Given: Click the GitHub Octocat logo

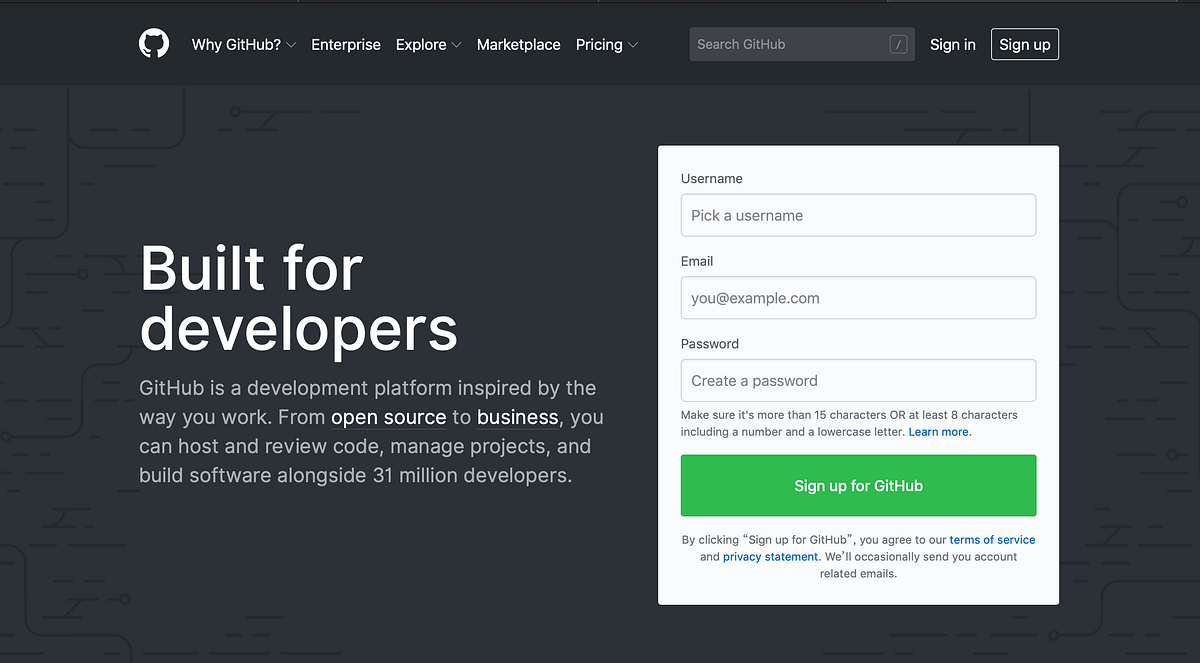Looking at the screenshot, I should (154, 44).
